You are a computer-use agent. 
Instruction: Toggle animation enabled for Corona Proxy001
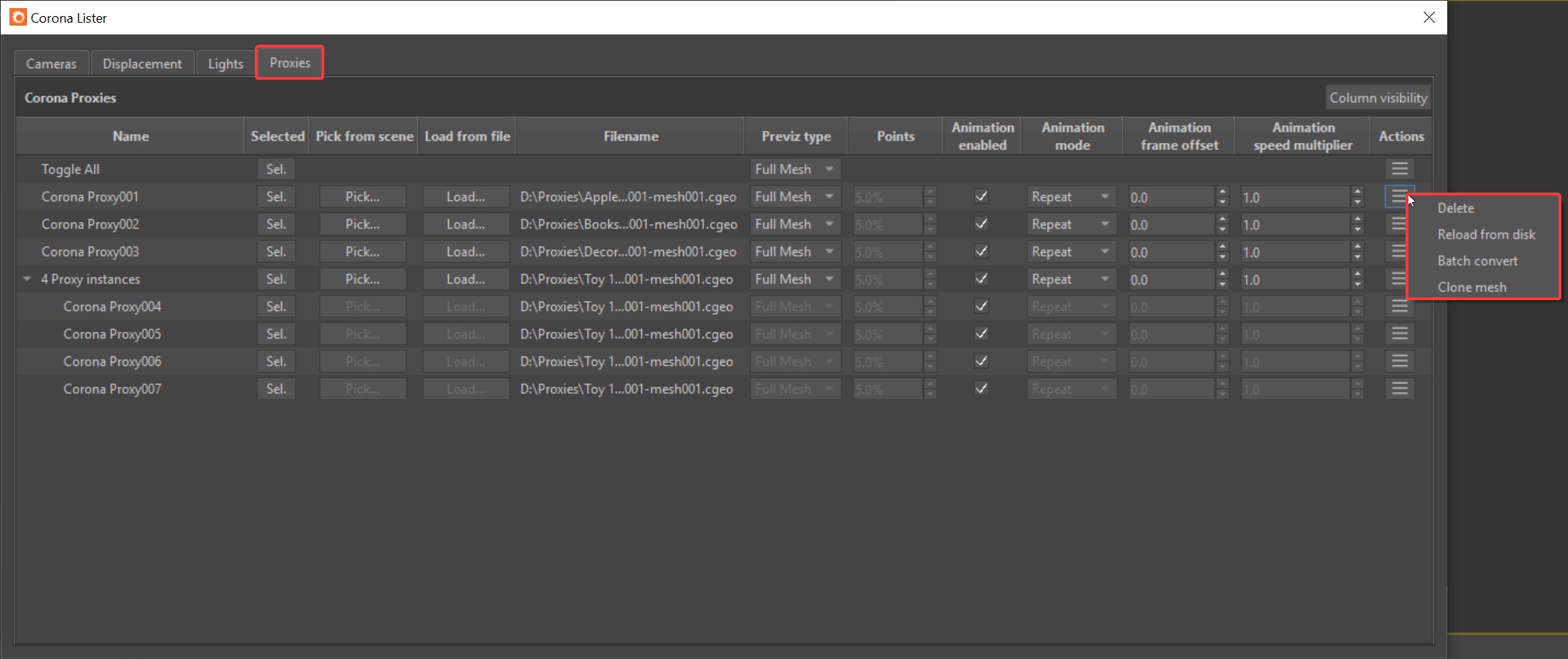coord(982,196)
